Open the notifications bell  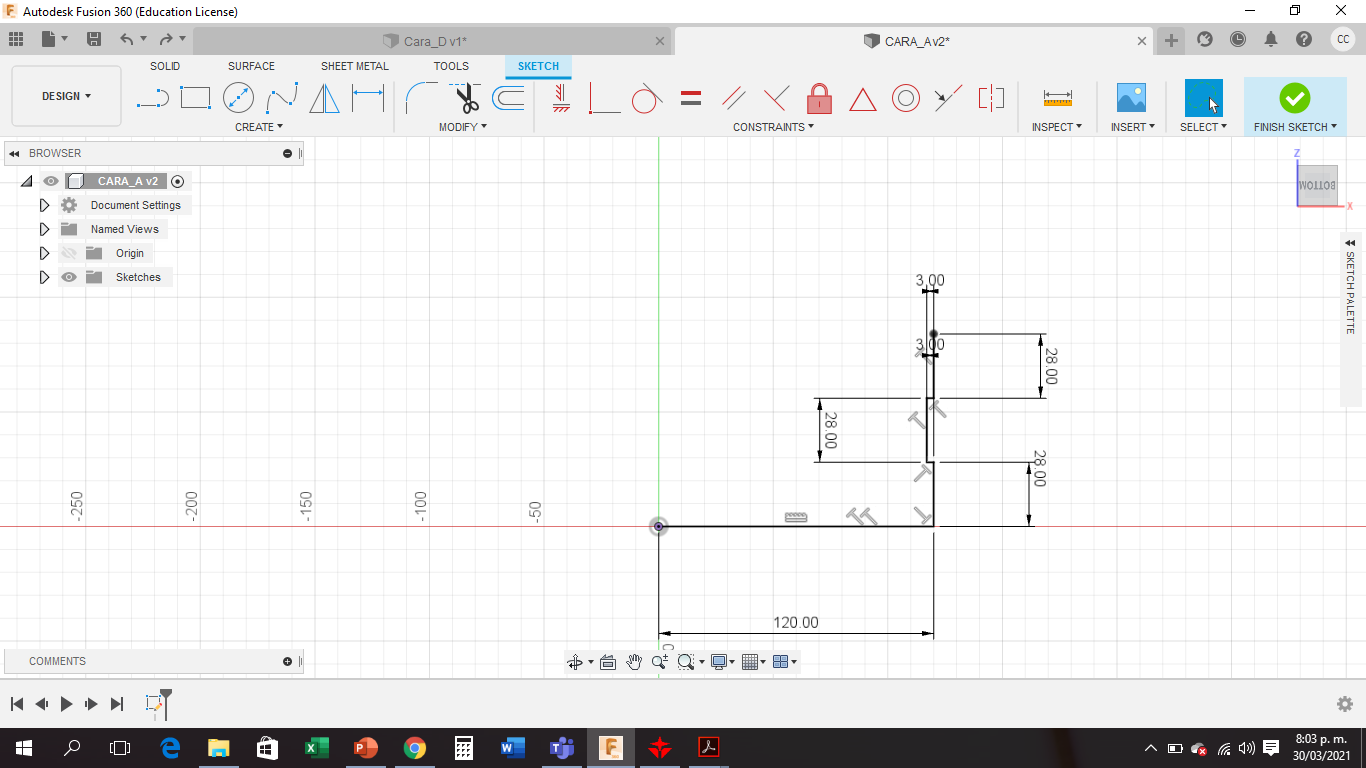coord(1271,39)
